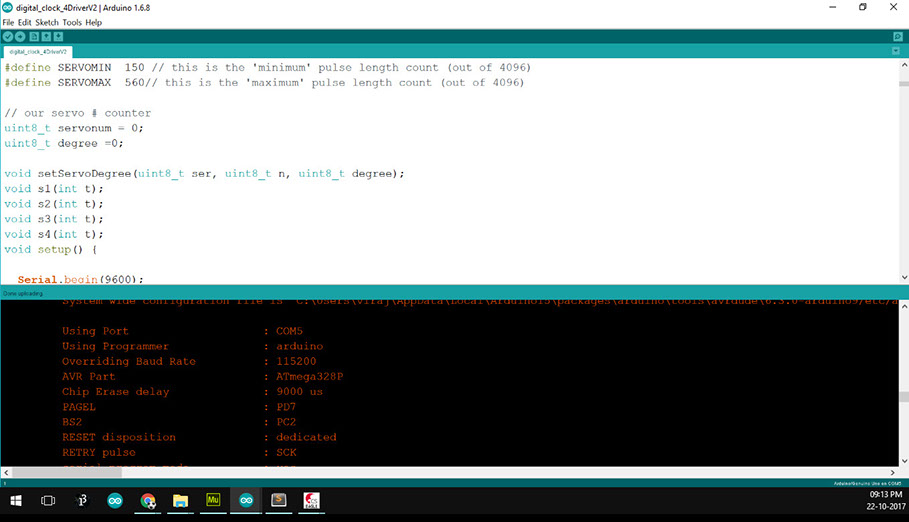Click the active Arduino taskbar icon

[x=246, y=500]
